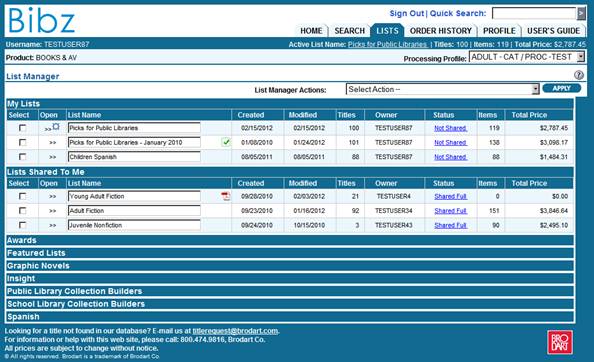The width and height of the screenshot is (594, 362).
Task: Open the Adult Fiction list with arrows icon
Action: tap(53, 211)
